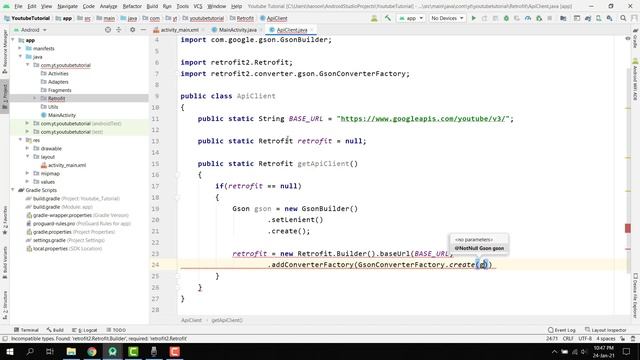This screenshot has height=360, width=640.
Task: Open the Analyze menu
Action: point(108,6)
